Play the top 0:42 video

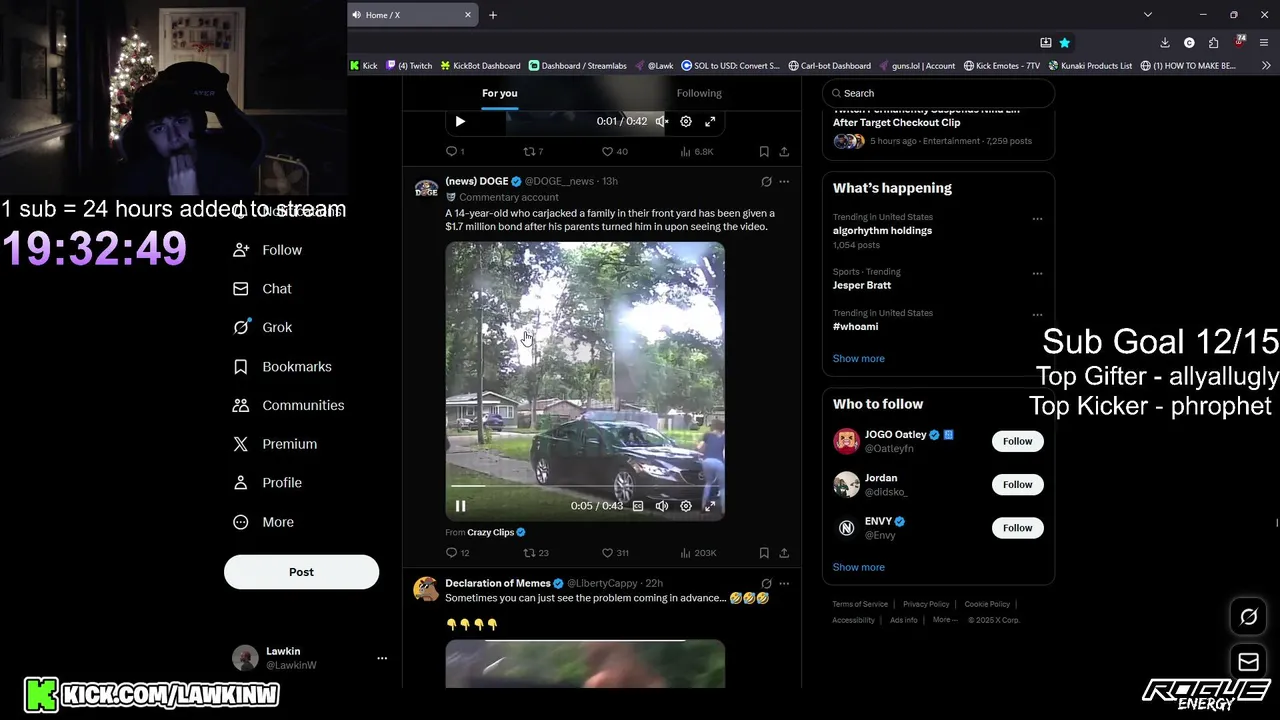pos(460,121)
